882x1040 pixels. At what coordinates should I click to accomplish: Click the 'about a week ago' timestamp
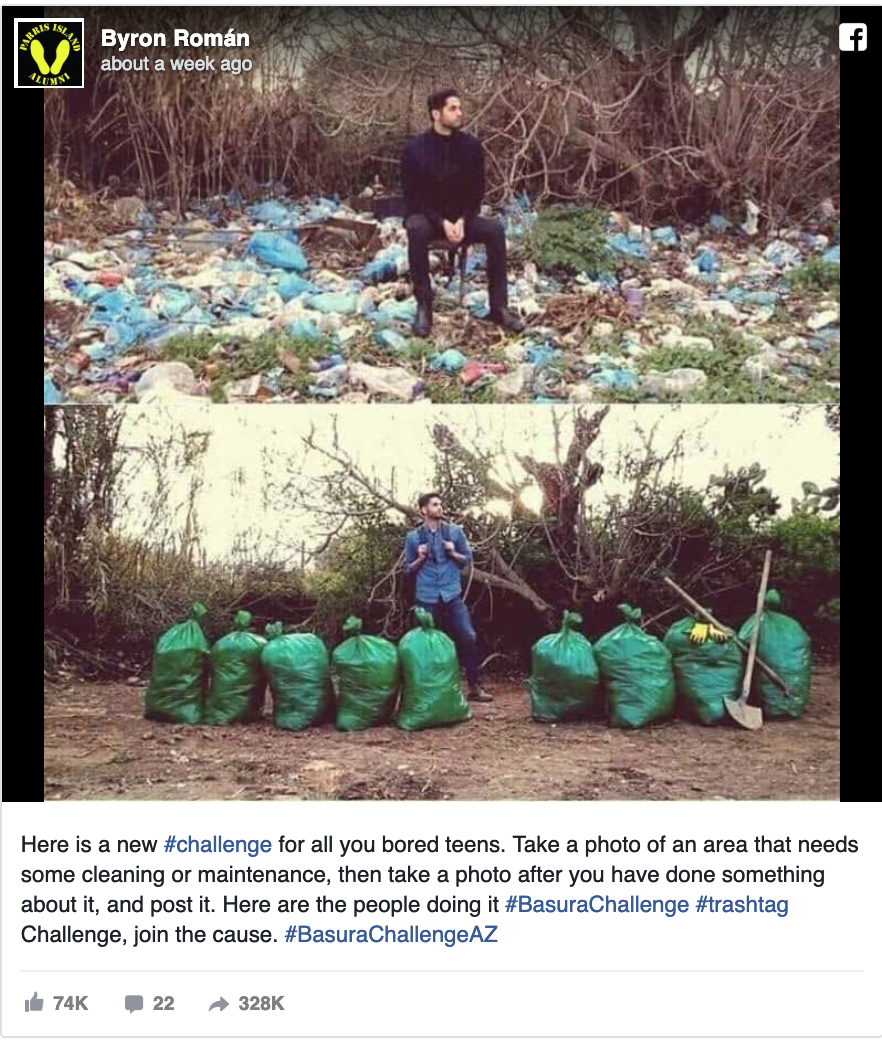(176, 64)
